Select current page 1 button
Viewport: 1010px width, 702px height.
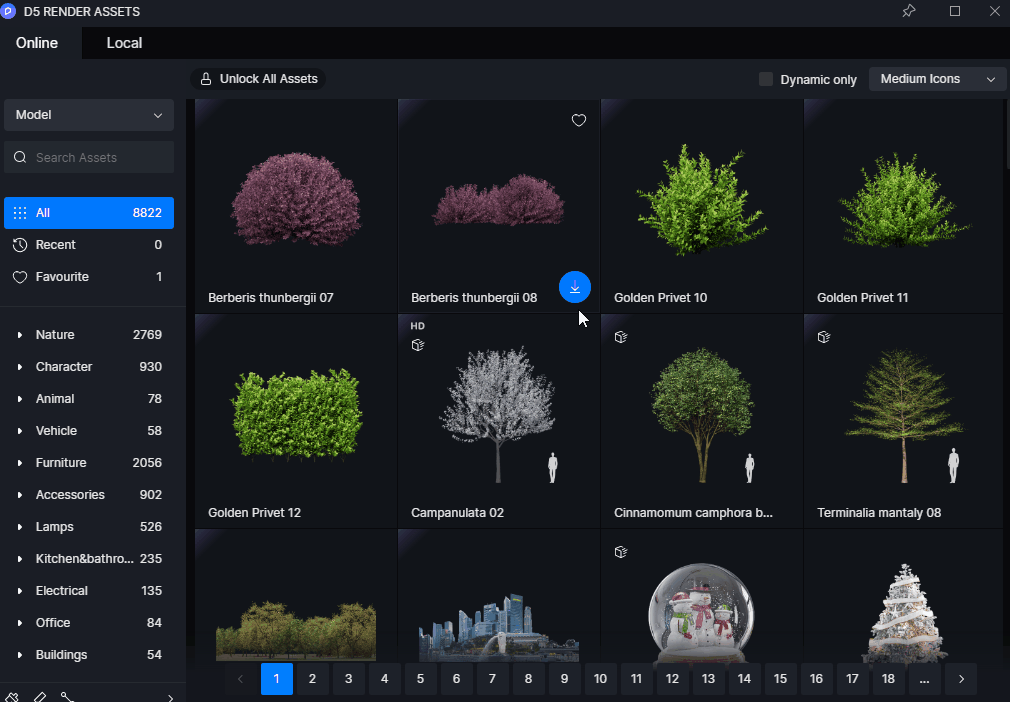[276, 679]
